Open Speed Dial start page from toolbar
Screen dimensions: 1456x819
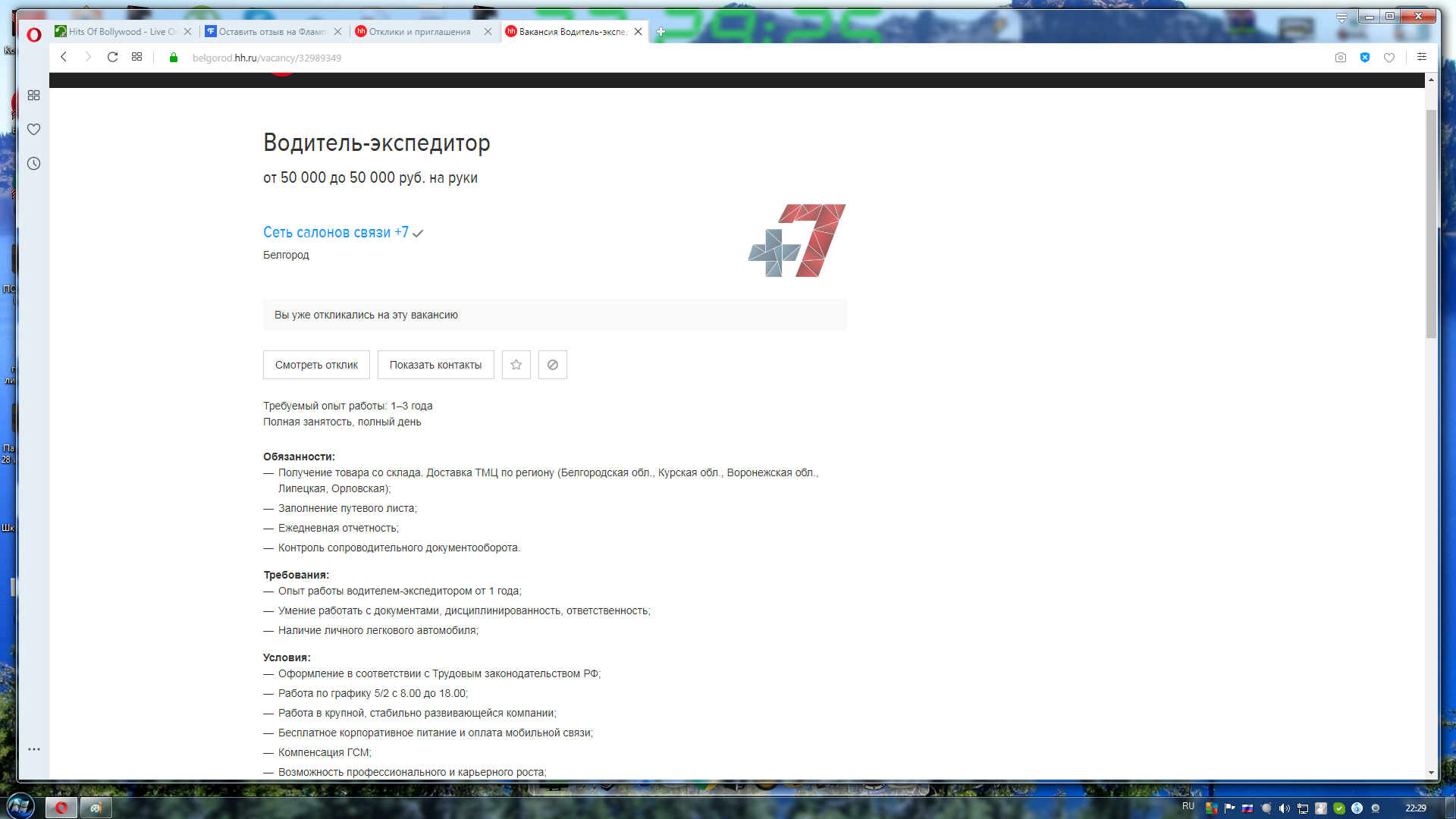[x=136, y=57]
